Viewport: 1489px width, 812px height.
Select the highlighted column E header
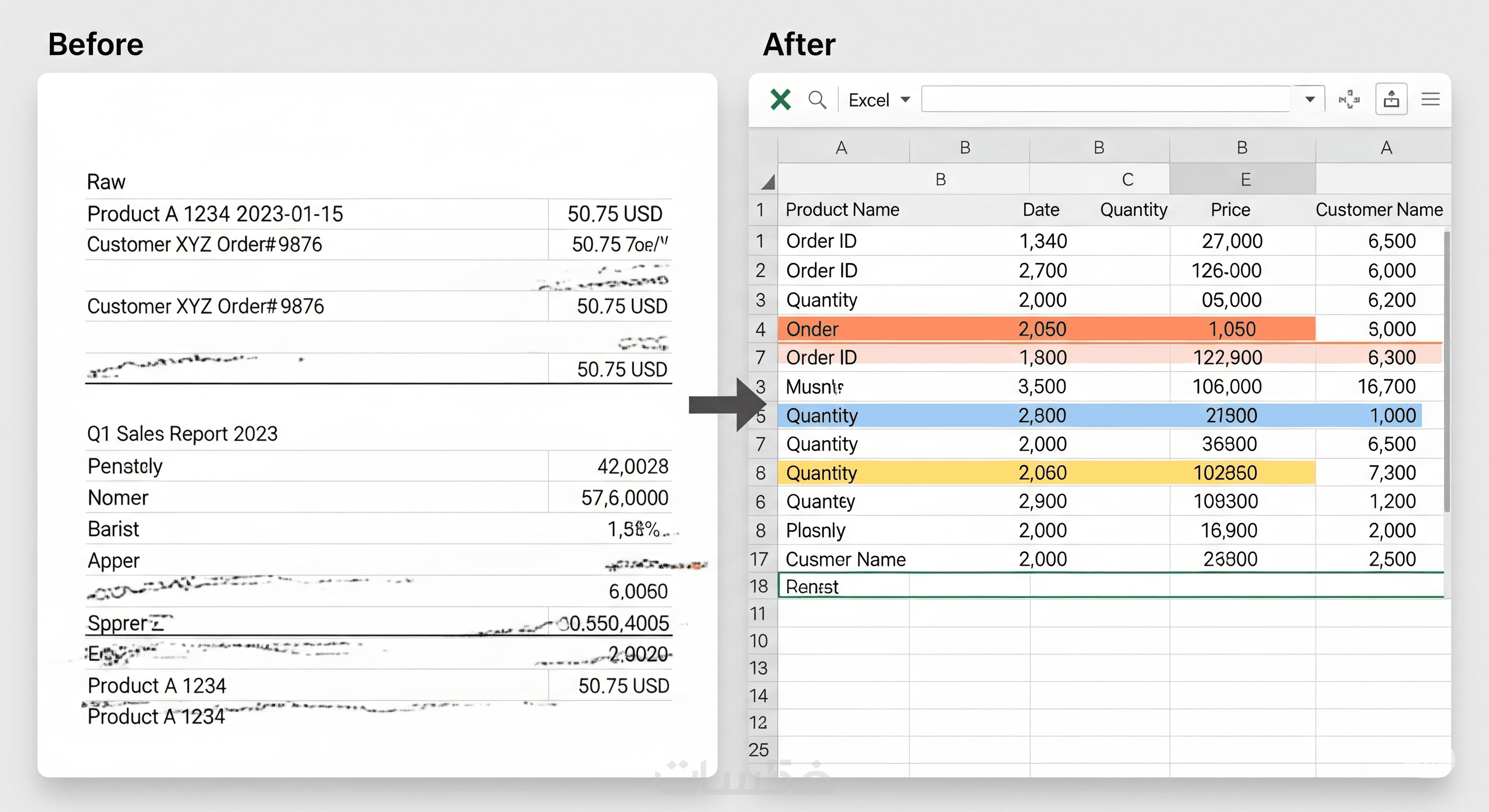[x=1245, y=180]
